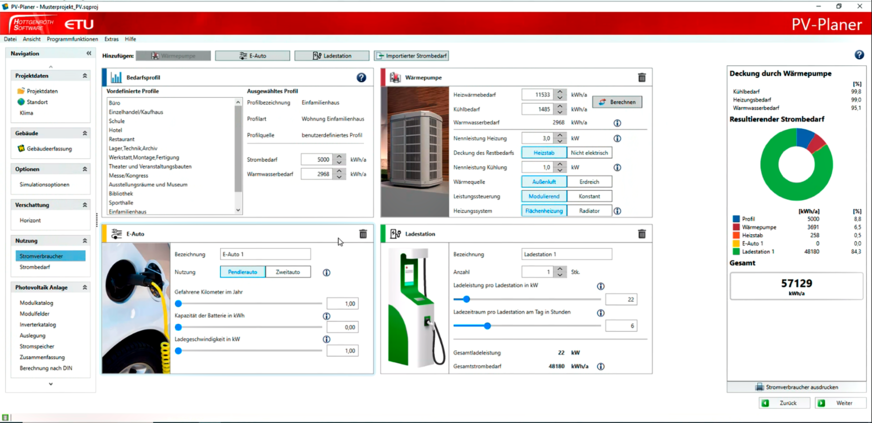Click the Bedarfsprofil bar chart icon
Screen dimensions: 872x423
(x=116, y=78)
